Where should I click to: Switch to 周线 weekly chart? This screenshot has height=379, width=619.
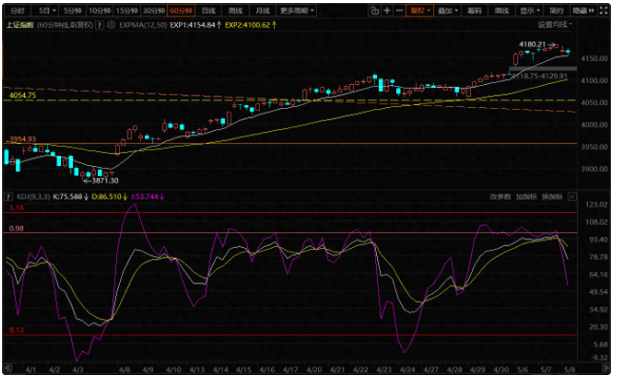pyautogui.click(x=236, y=11)
